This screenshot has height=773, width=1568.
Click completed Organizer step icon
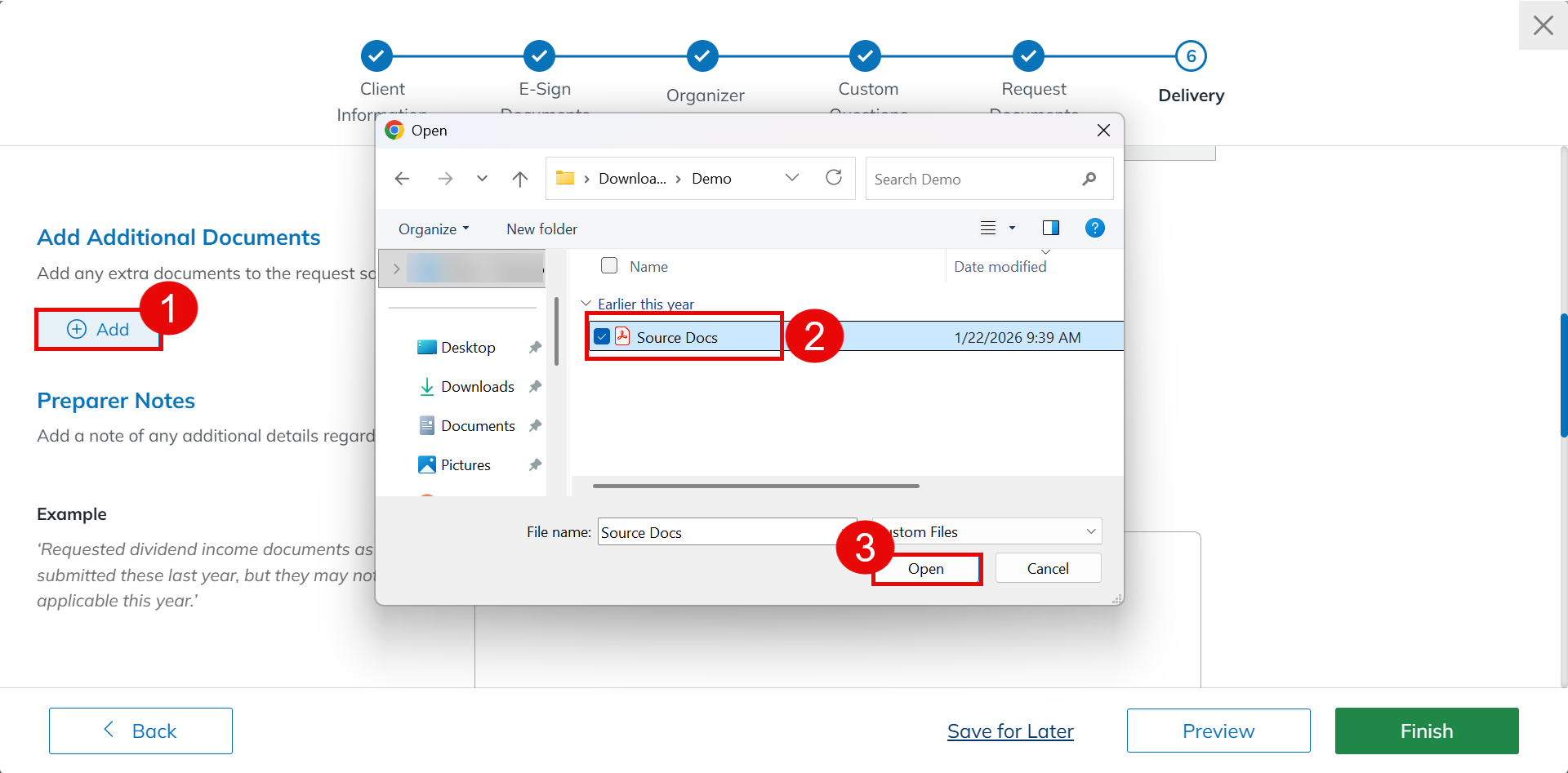coord(702,56)
